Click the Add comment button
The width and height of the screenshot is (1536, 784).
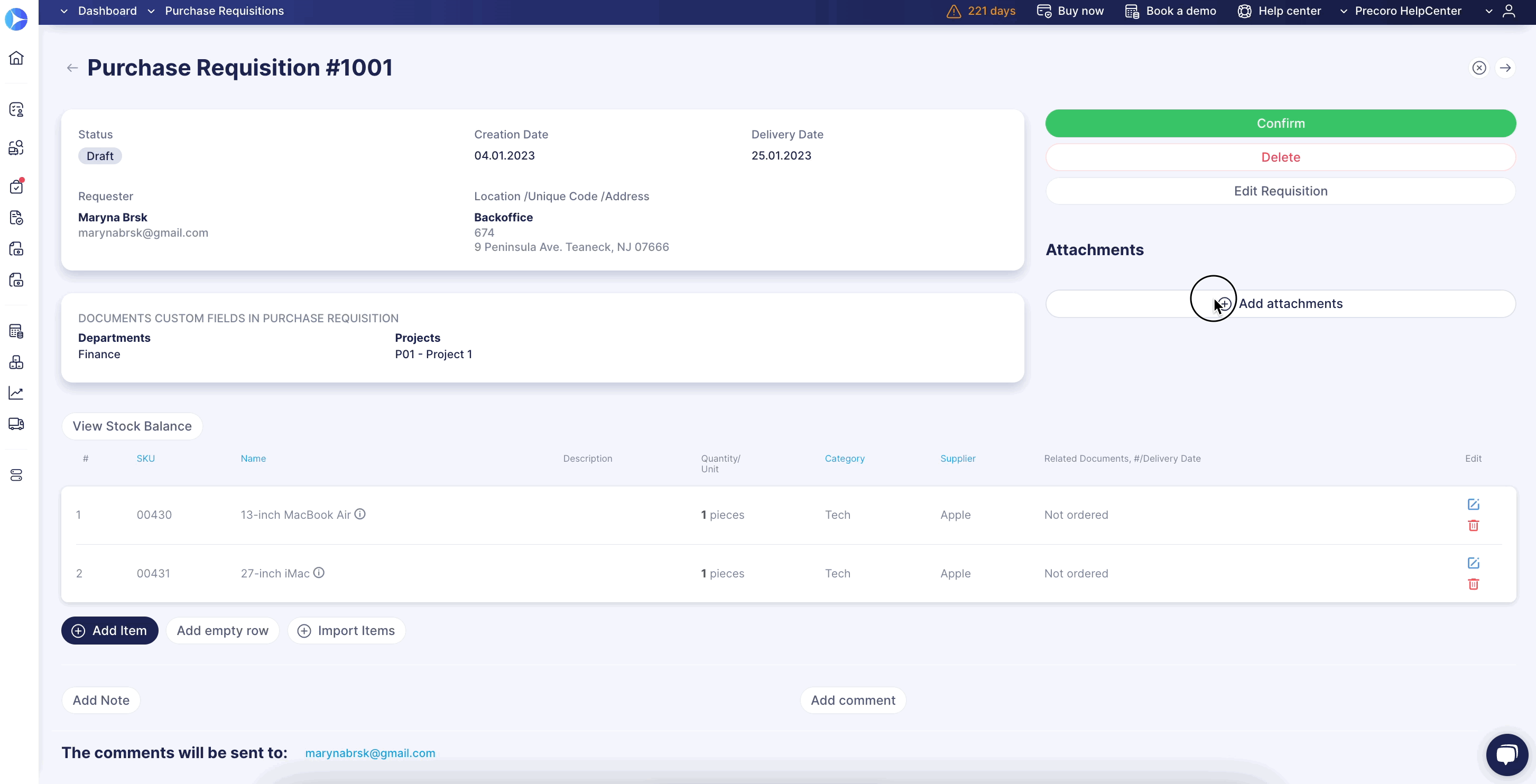click(x=853, y=701)
